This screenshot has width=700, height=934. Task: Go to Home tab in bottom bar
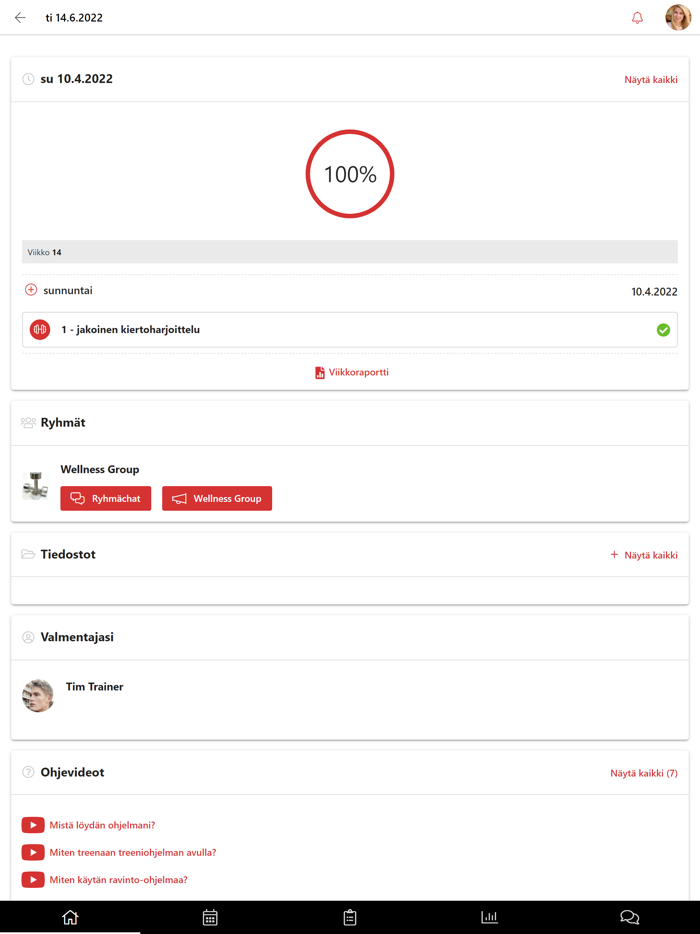click(70, 917)
